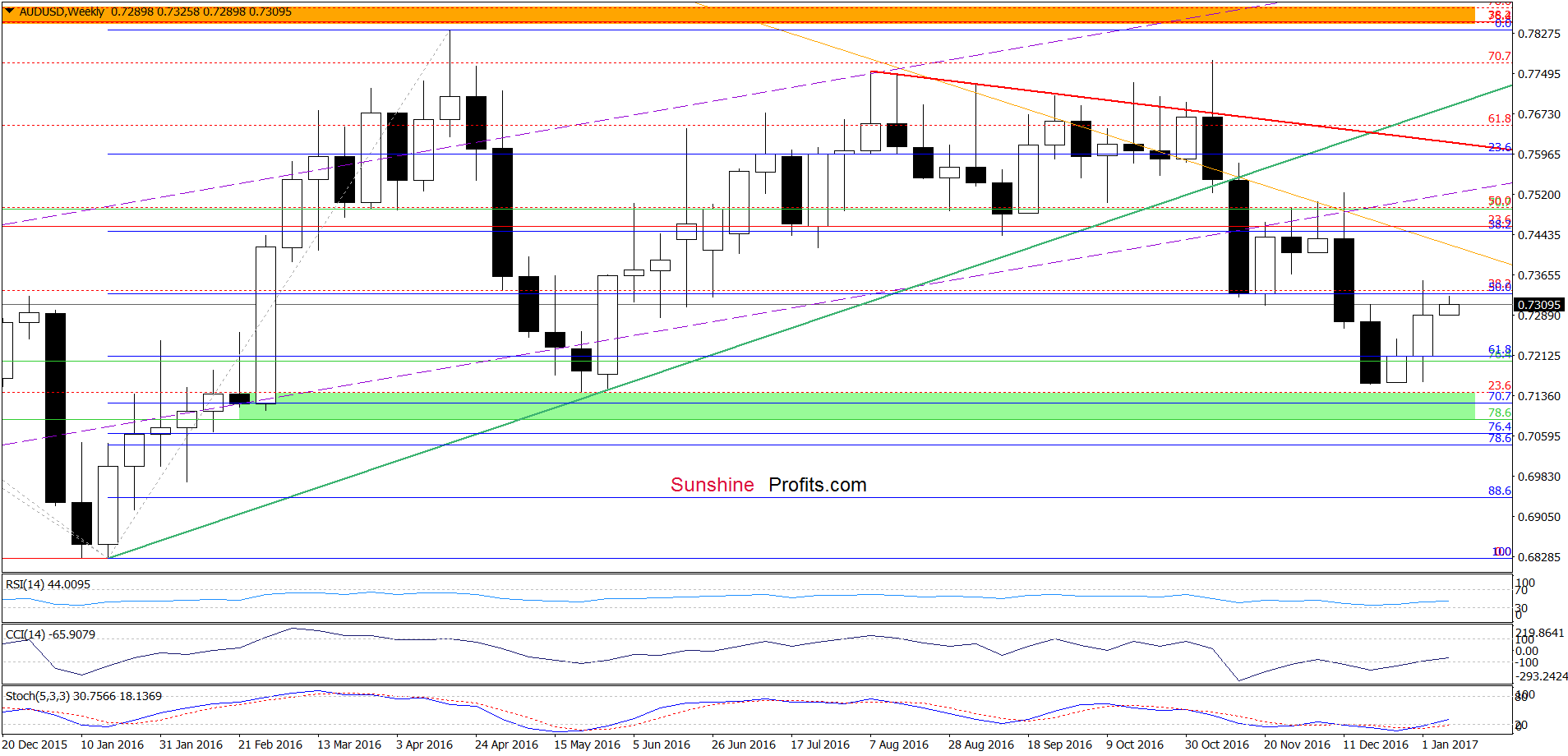Click the 5 Jun 2016 date label

point(662,744)
